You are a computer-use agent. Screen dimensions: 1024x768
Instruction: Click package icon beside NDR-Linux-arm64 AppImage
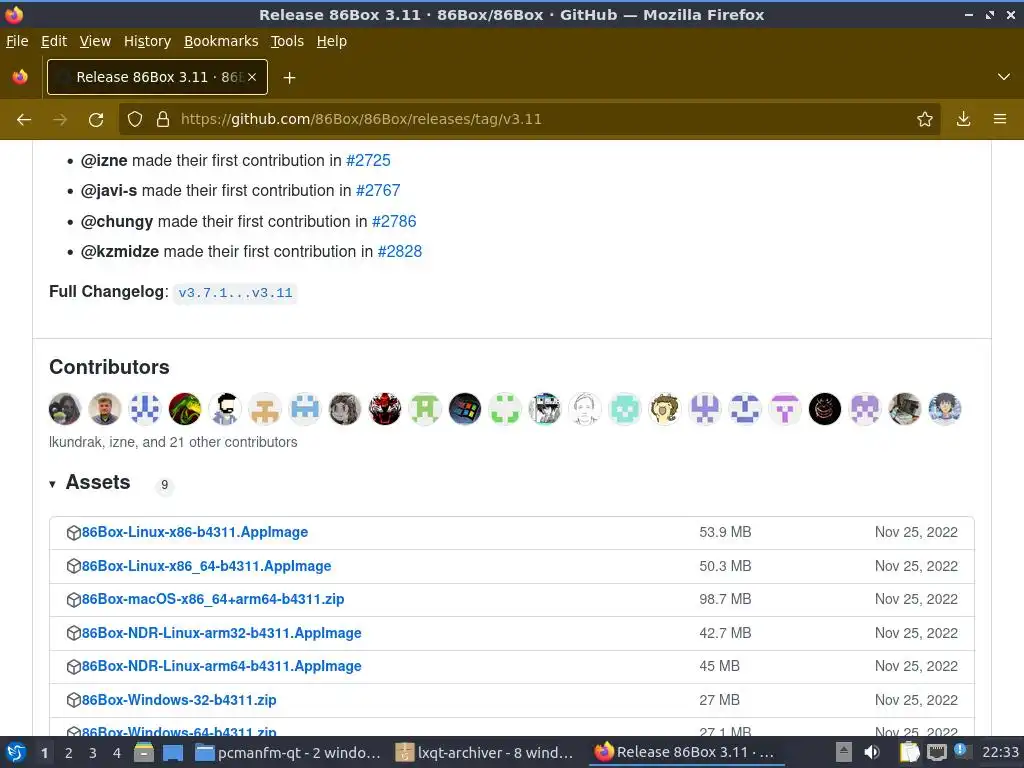click(x=74, y=667)
